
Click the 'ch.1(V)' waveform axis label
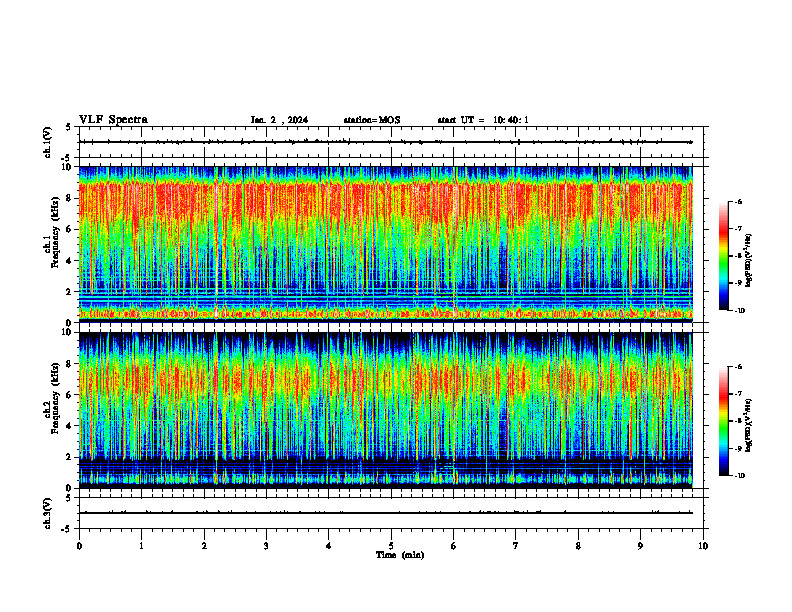pyautogui.click(x=47, y=142)
